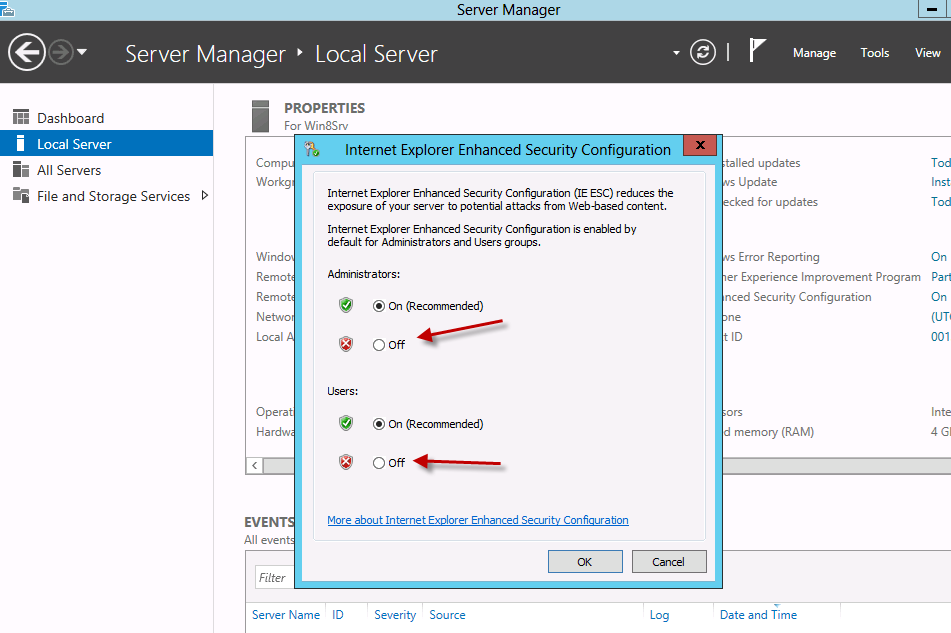This screenshot has height=633, width=951.
Task: Click the File and Storage Services icon
Action: click(21, 196)
